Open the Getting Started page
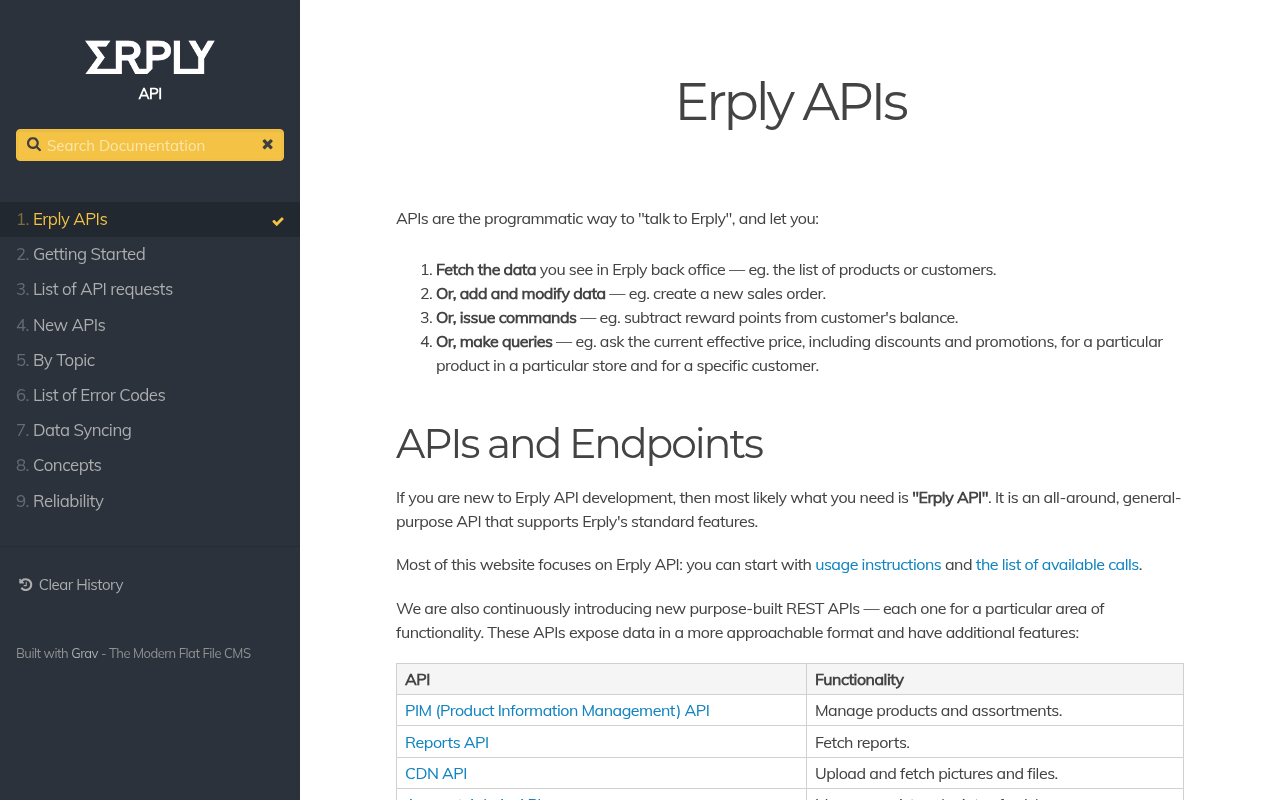This screenshot has height=800, width=1280. (150, 254)
